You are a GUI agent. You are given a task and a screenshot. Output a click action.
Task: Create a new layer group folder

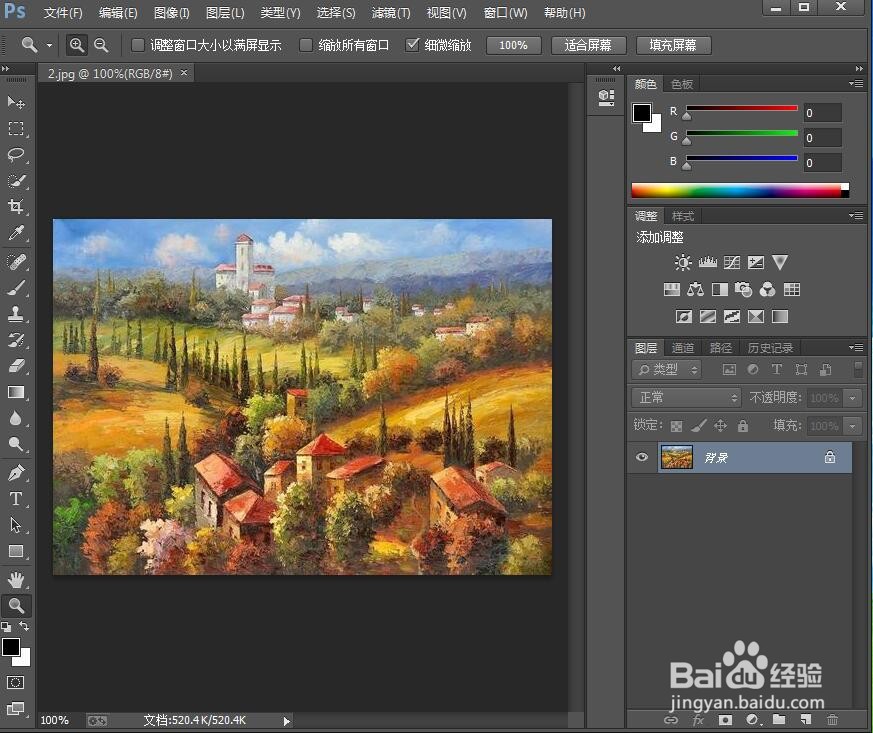point(779,720)
